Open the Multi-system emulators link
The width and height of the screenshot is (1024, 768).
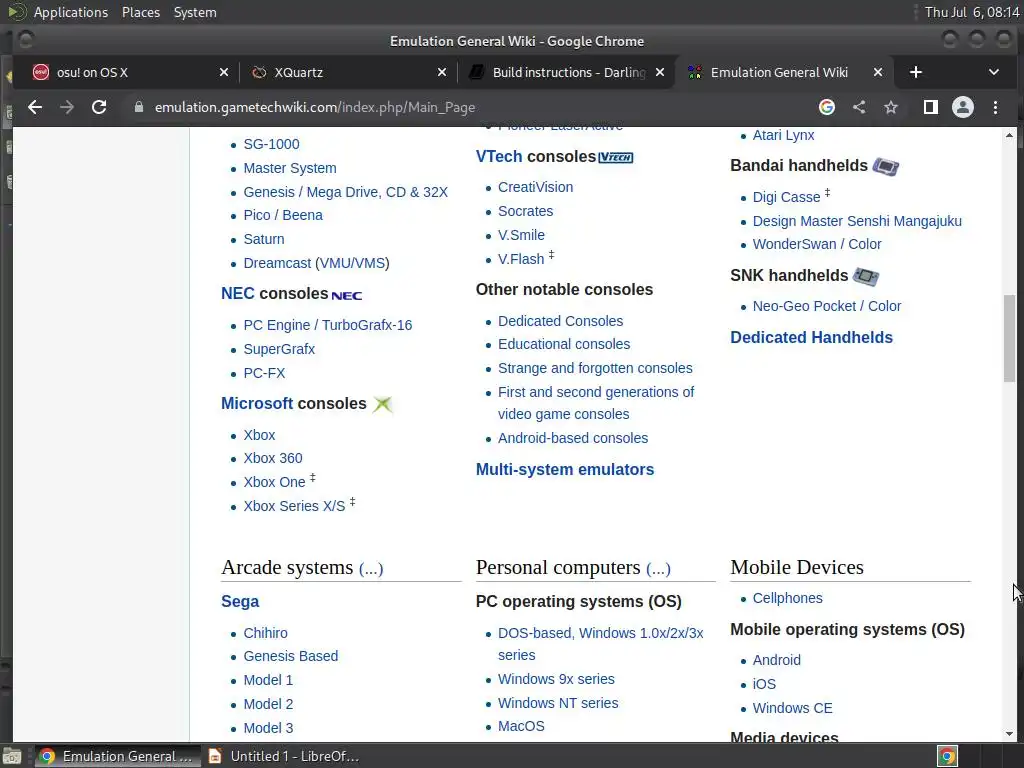[x=565, y=470]
